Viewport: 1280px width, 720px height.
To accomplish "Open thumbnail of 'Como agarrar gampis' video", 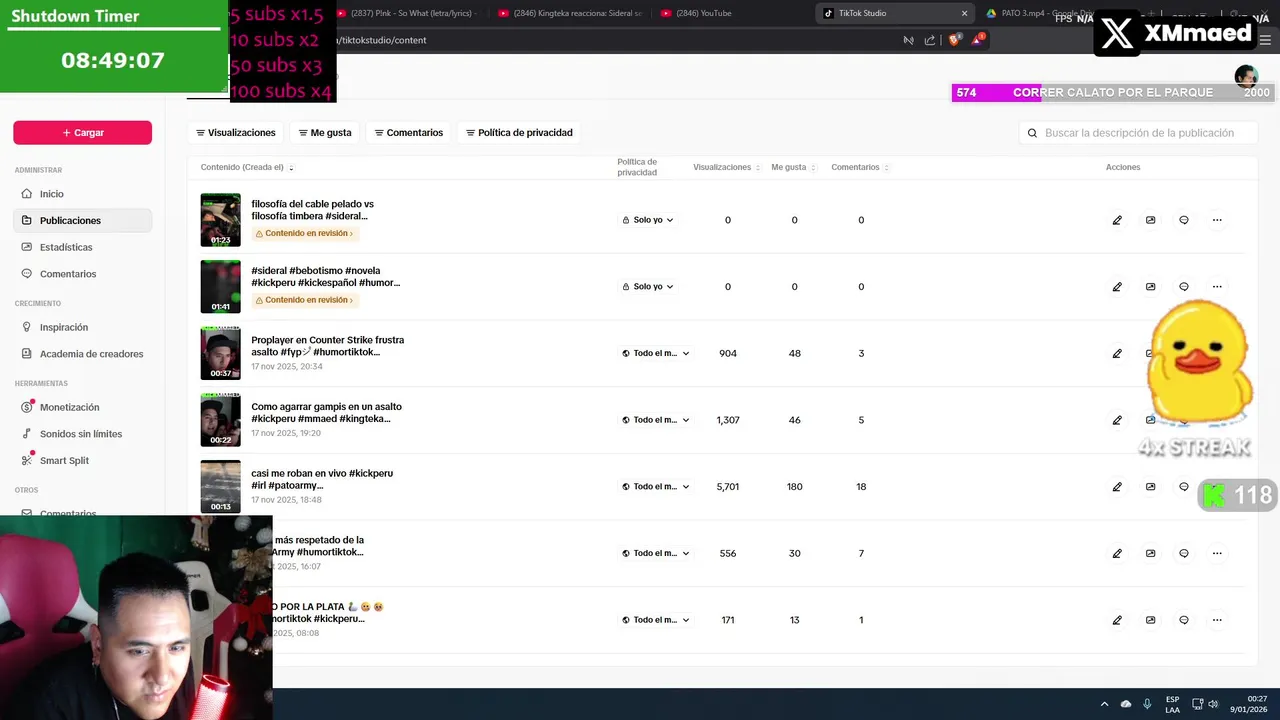I will 220,420.
